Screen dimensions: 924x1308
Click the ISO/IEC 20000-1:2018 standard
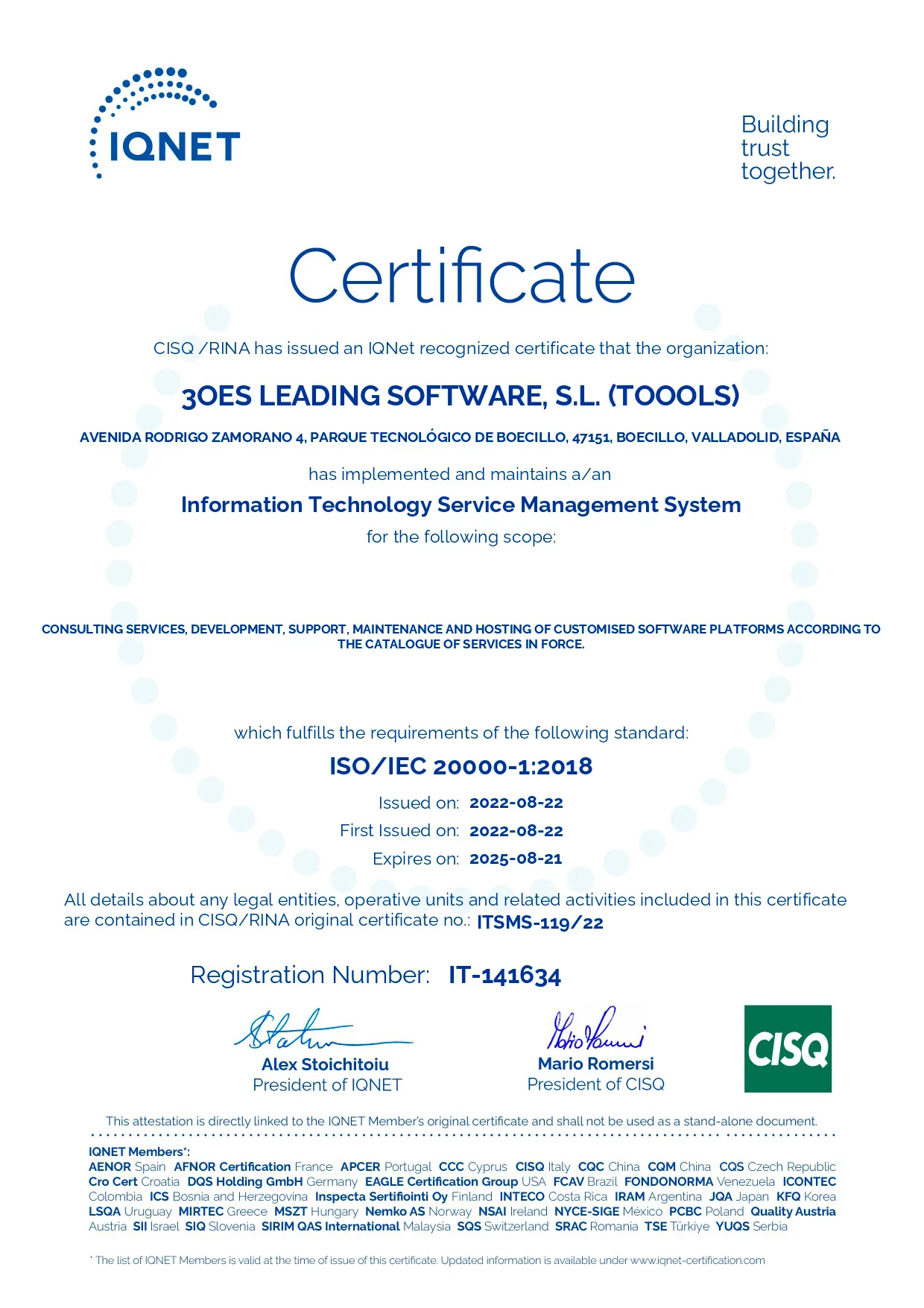(x=461, y=766)
